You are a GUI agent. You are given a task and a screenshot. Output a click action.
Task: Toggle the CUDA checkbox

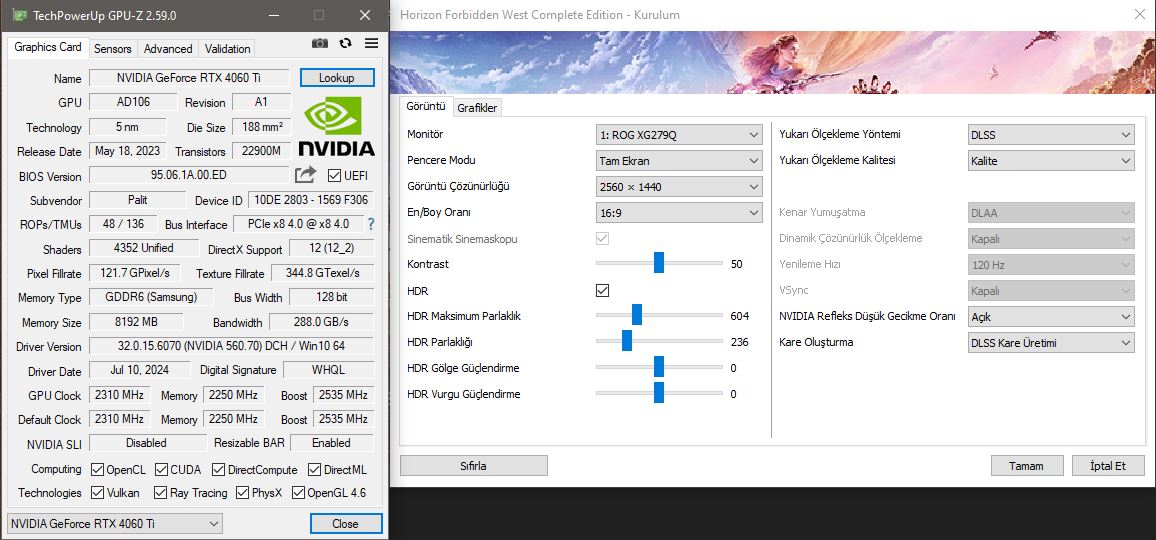point(161,469)
